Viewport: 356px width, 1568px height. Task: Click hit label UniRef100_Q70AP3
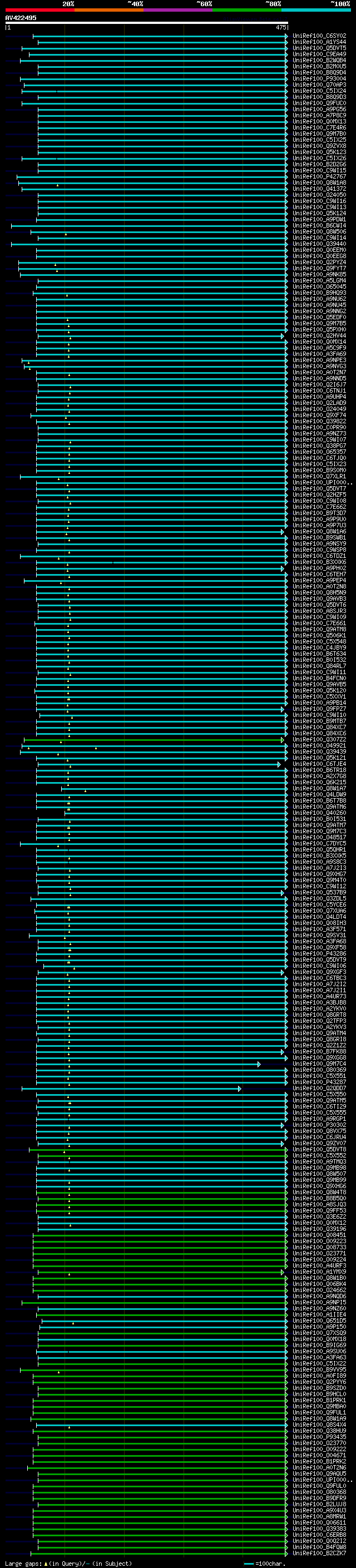point(319,85)
